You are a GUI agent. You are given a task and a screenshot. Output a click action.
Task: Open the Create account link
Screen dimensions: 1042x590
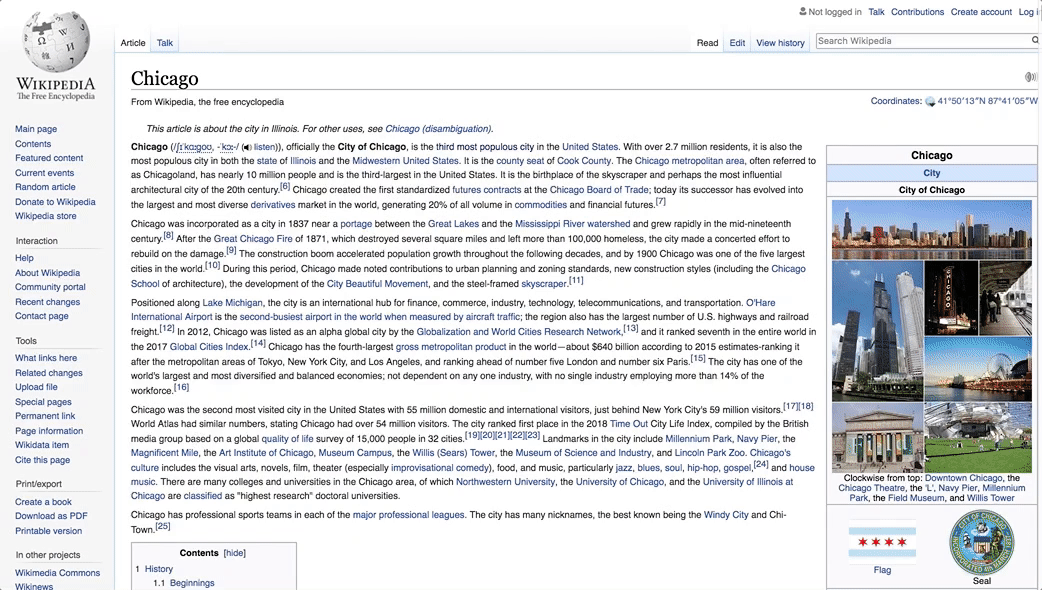pos(981,12)
